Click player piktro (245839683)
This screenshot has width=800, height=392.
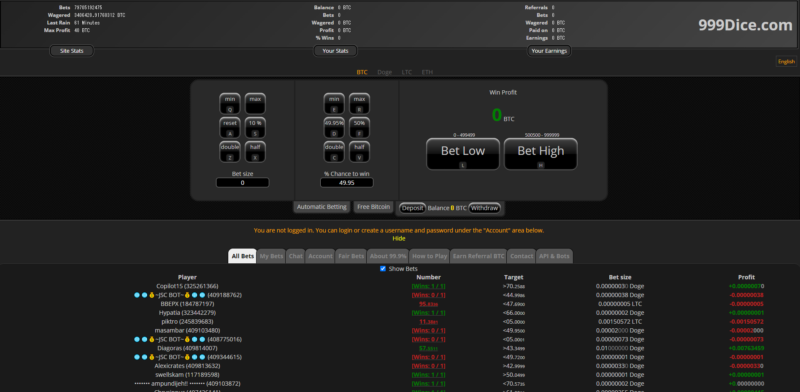(187, 322)
